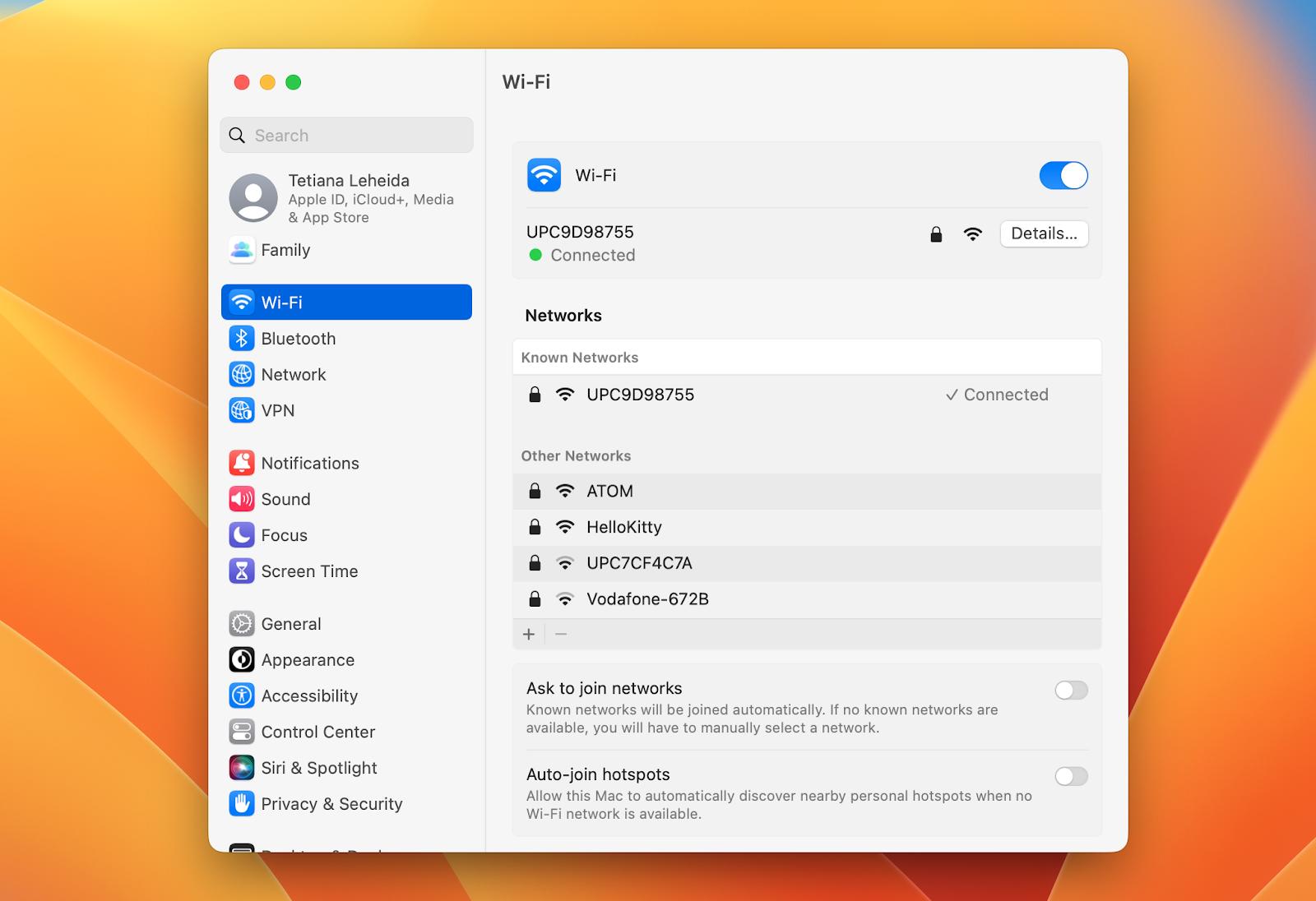Open the General settings pane
The width and height of the screenshot is (1316, 901).
290,624
